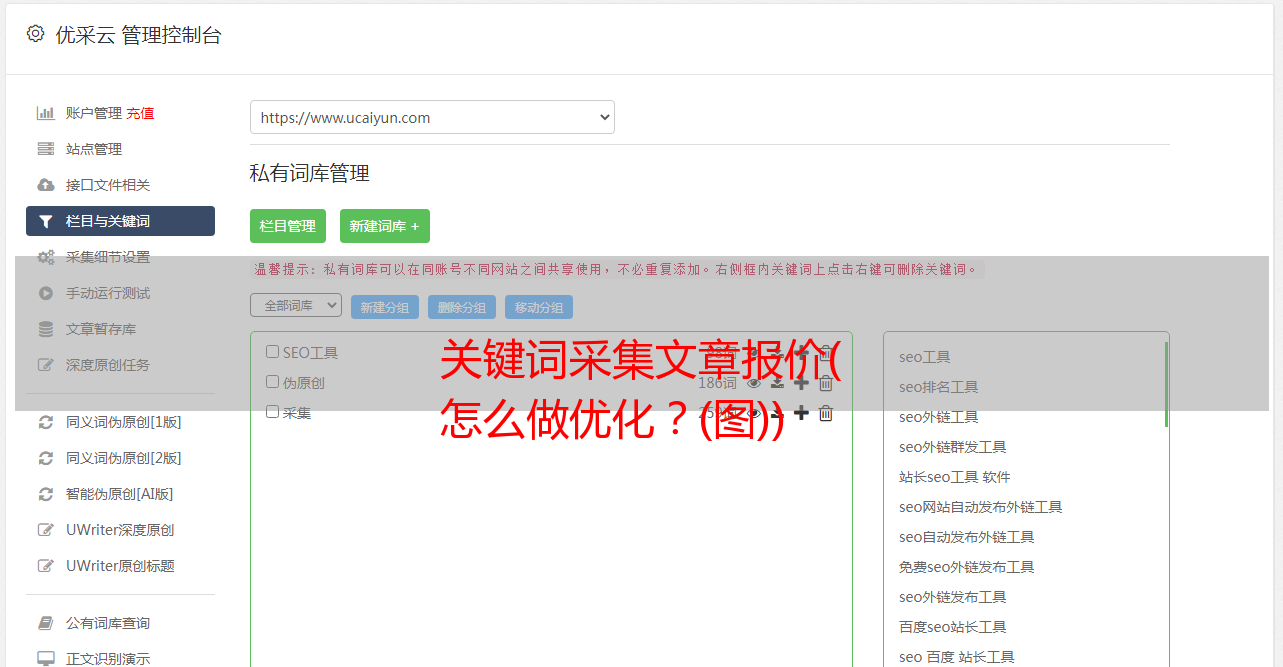Click the keyword list green scrollbar
Screen dimensions: 1283x667
click(1166, 384)
